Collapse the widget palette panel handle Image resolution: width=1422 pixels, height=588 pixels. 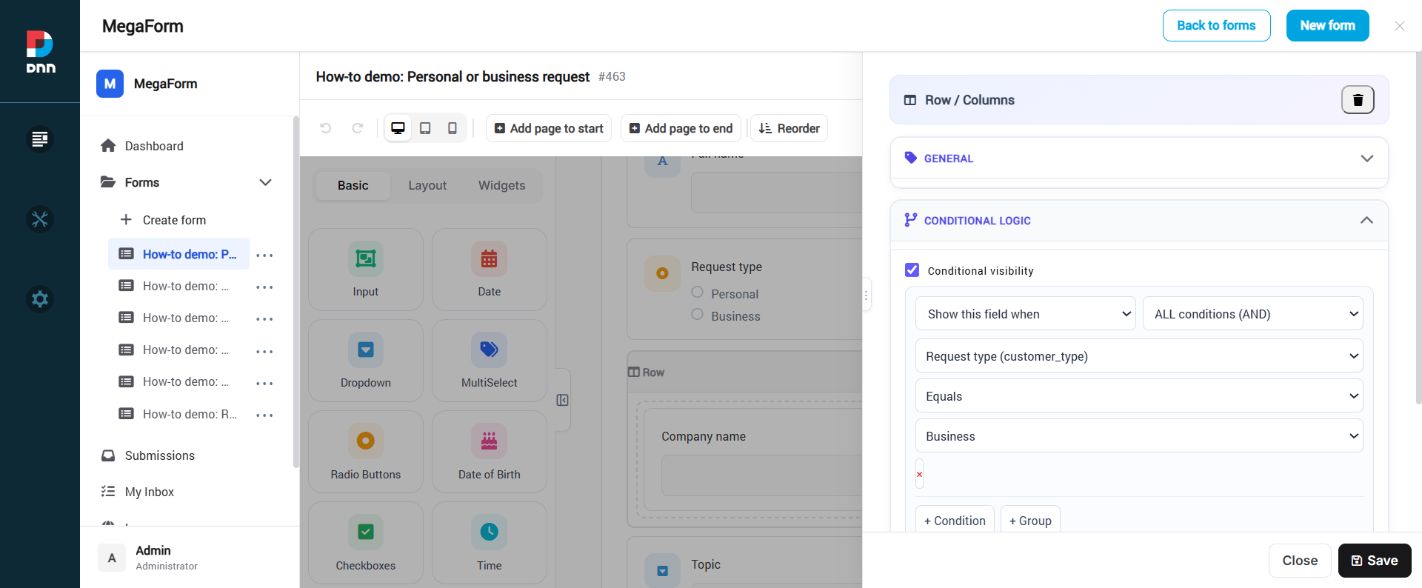click(x=562, y=400)
